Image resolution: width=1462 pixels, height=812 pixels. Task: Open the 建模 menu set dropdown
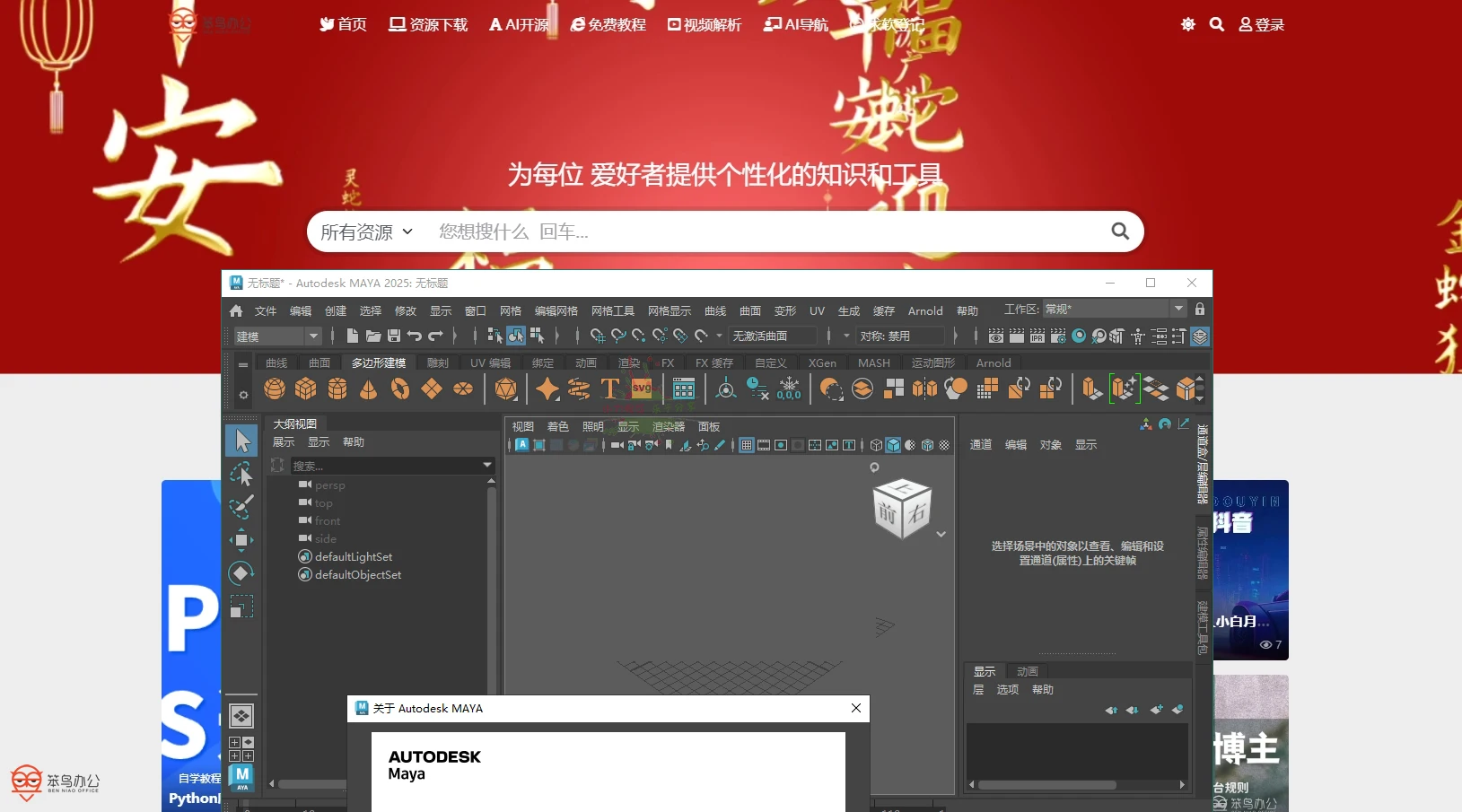[277, 336]
